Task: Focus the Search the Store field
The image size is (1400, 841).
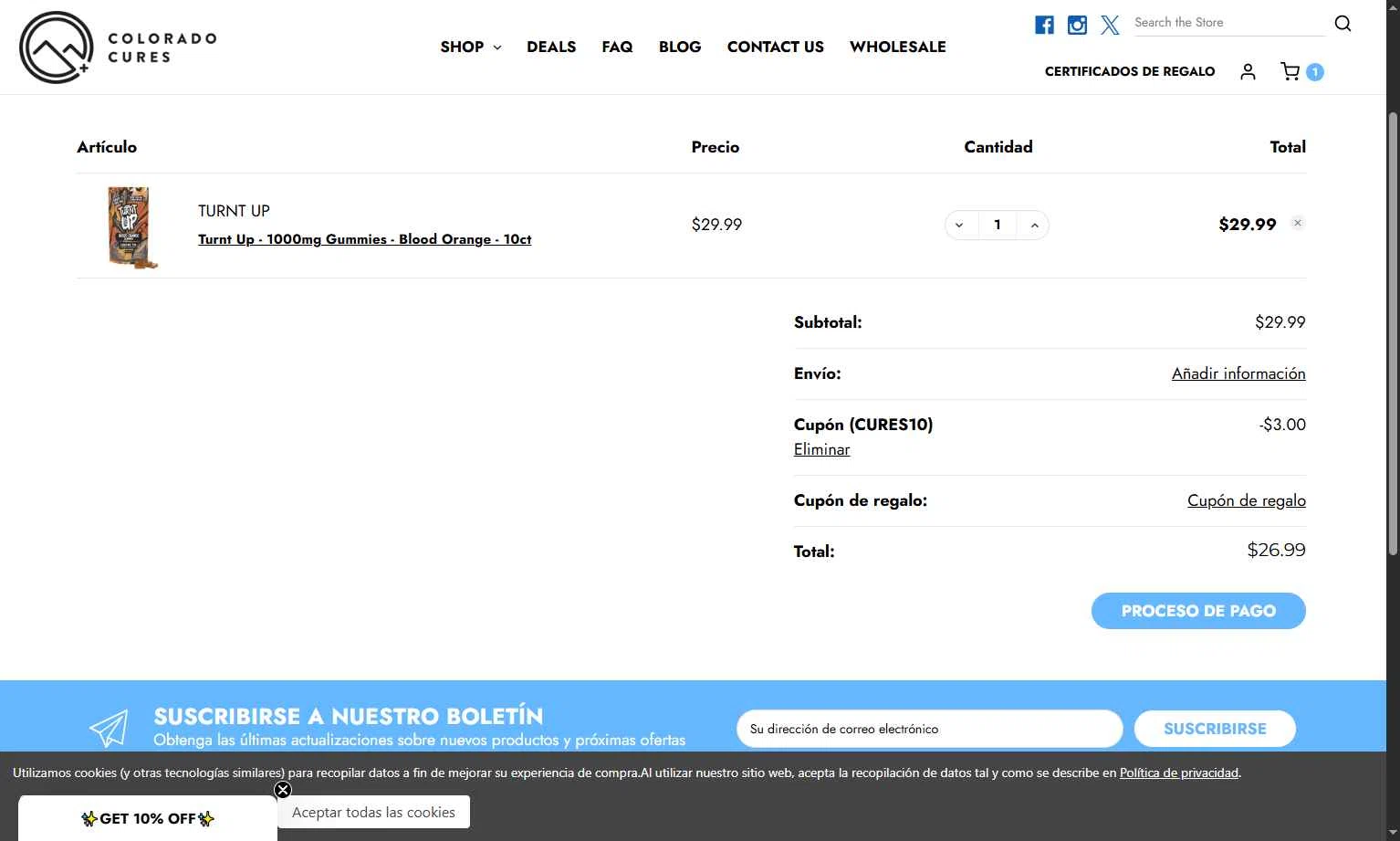Action: (x=1228, y=23)
